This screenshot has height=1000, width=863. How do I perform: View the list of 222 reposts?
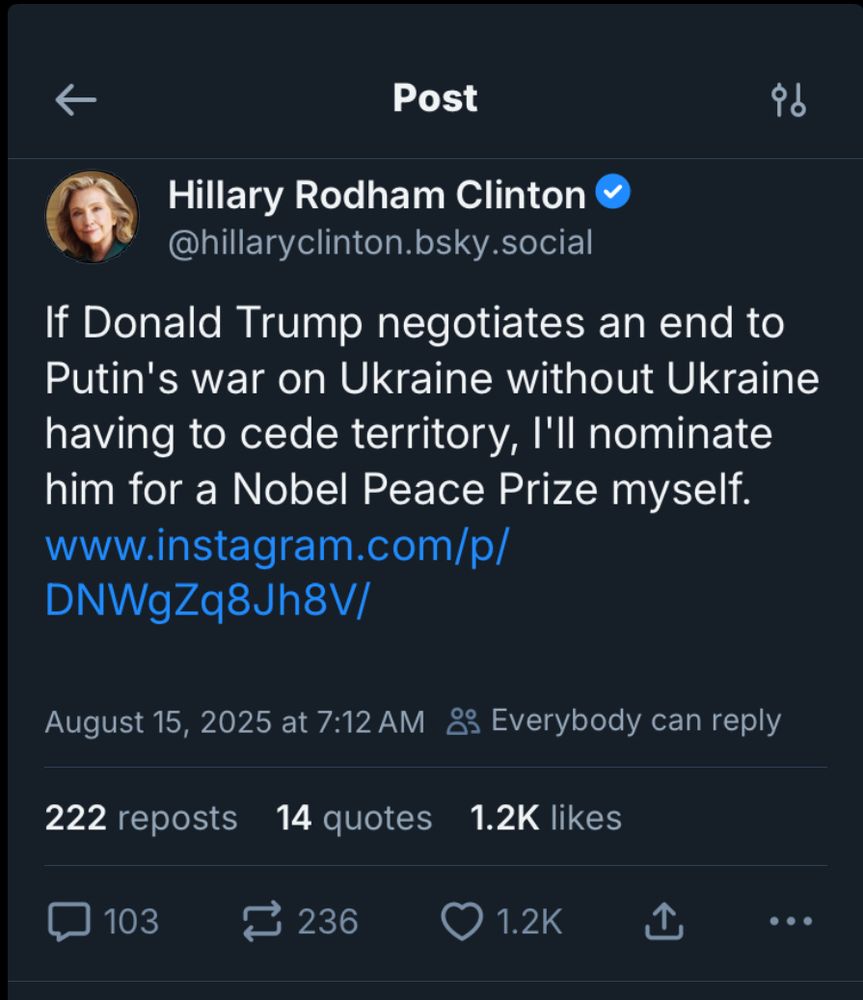141,818
